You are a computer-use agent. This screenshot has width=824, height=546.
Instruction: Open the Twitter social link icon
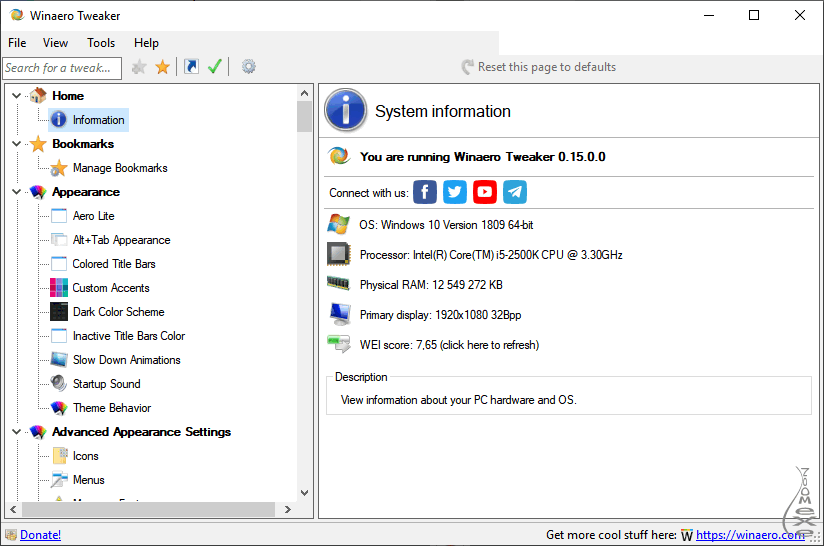(x=455, y=192)
